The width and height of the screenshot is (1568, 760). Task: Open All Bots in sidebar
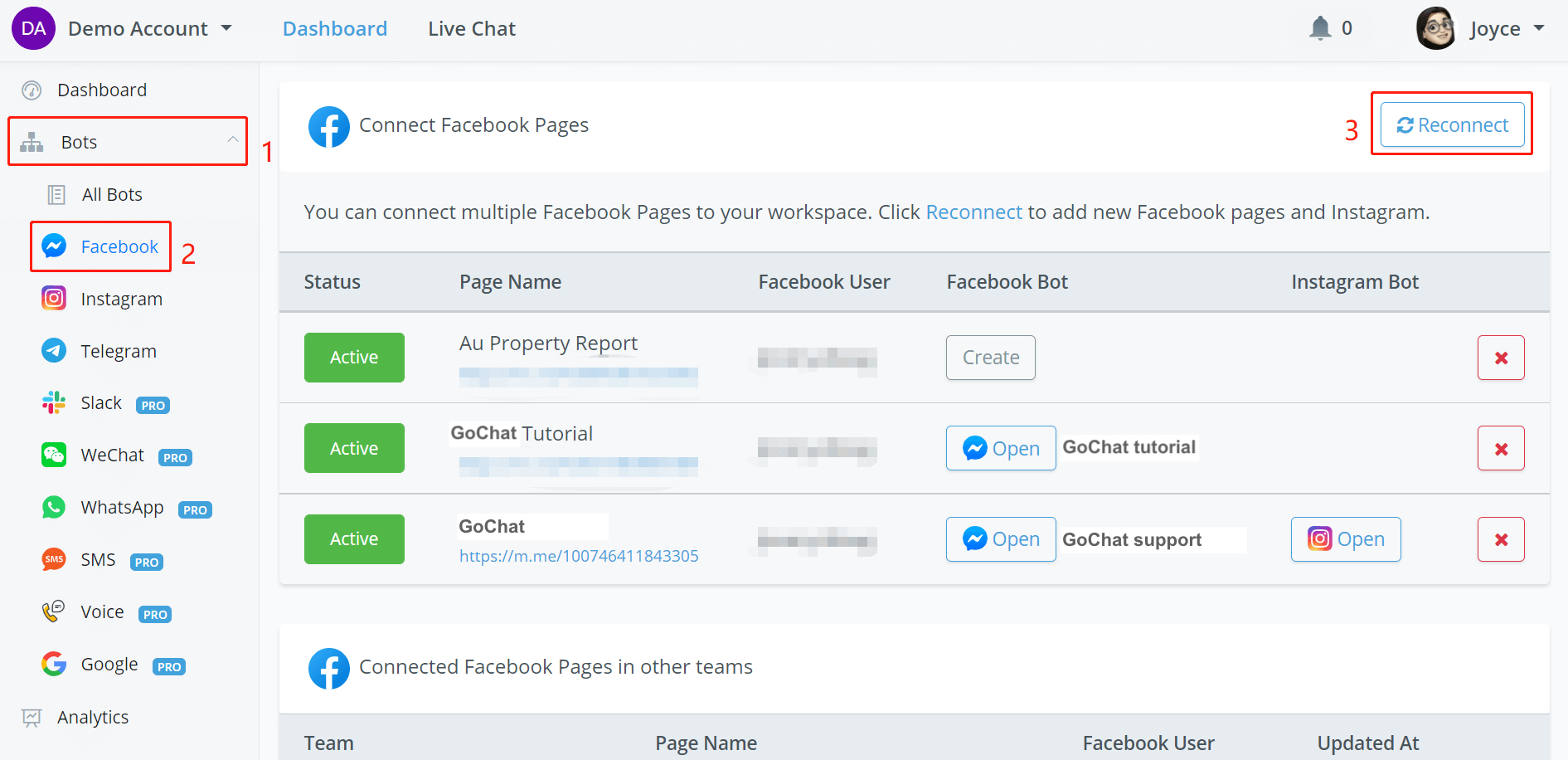coord(112,194)
